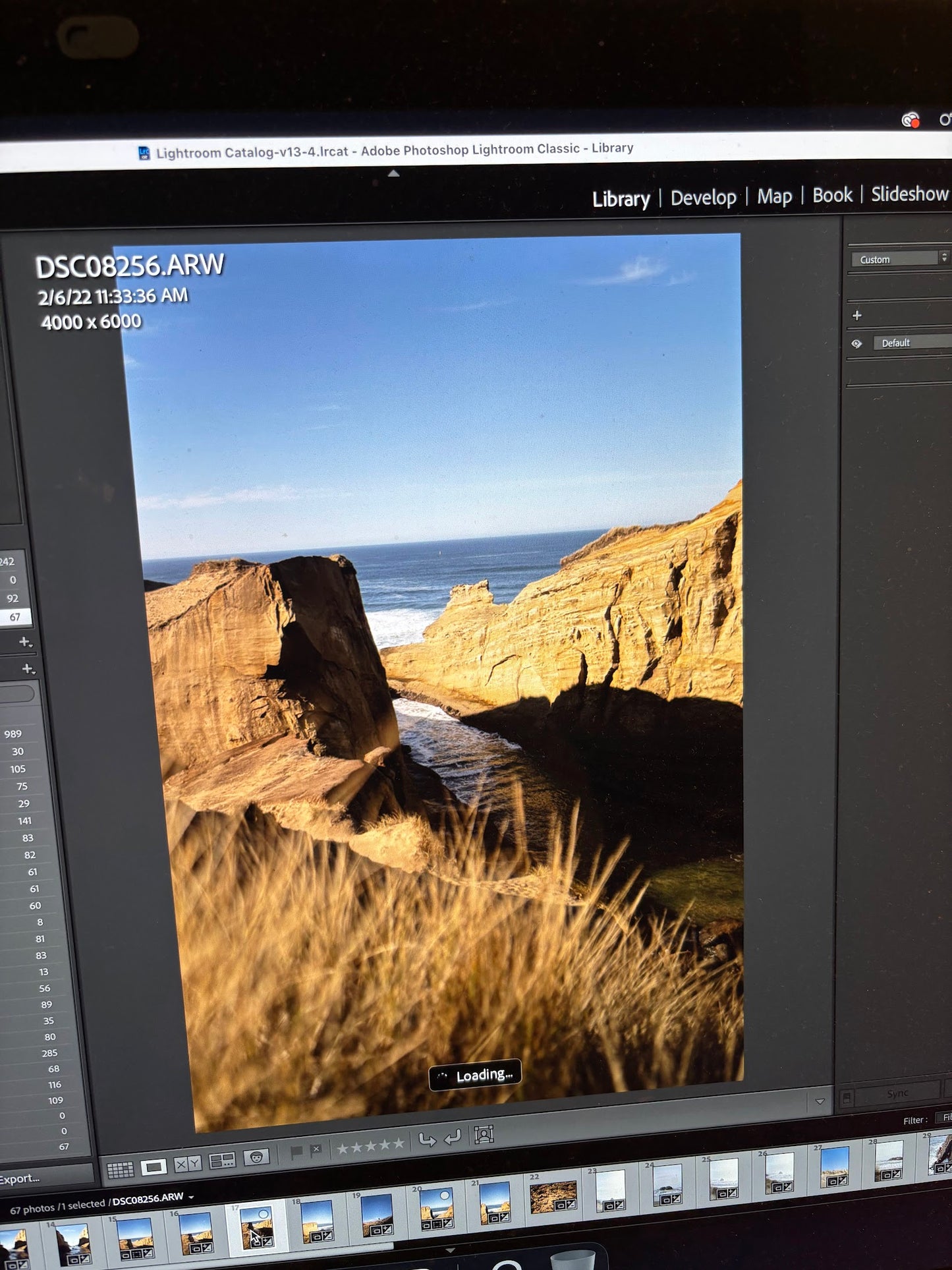Switch to the Library module

point(621,199)
